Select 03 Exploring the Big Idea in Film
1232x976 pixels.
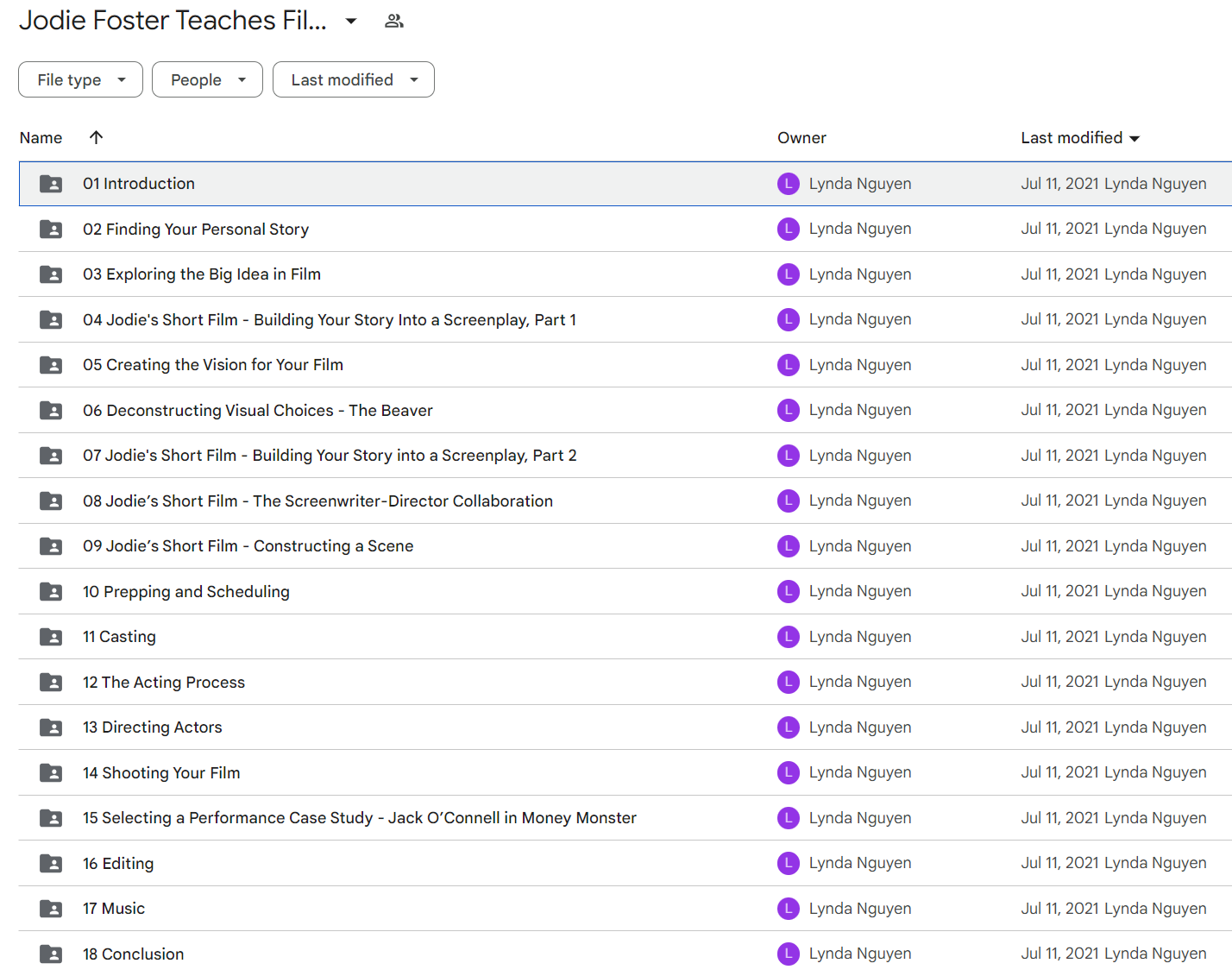(202, 274)
